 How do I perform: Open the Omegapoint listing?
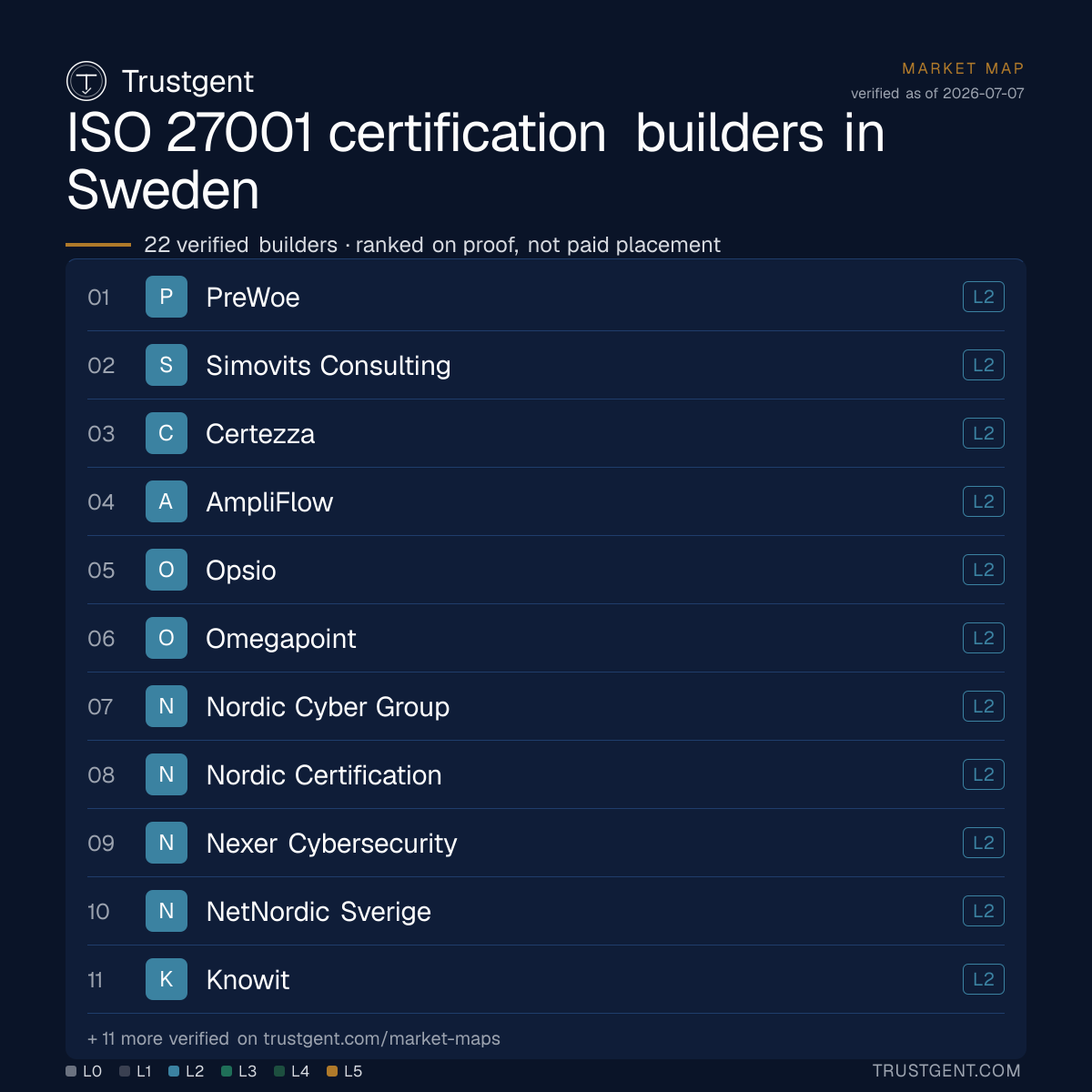pos(546,638)
